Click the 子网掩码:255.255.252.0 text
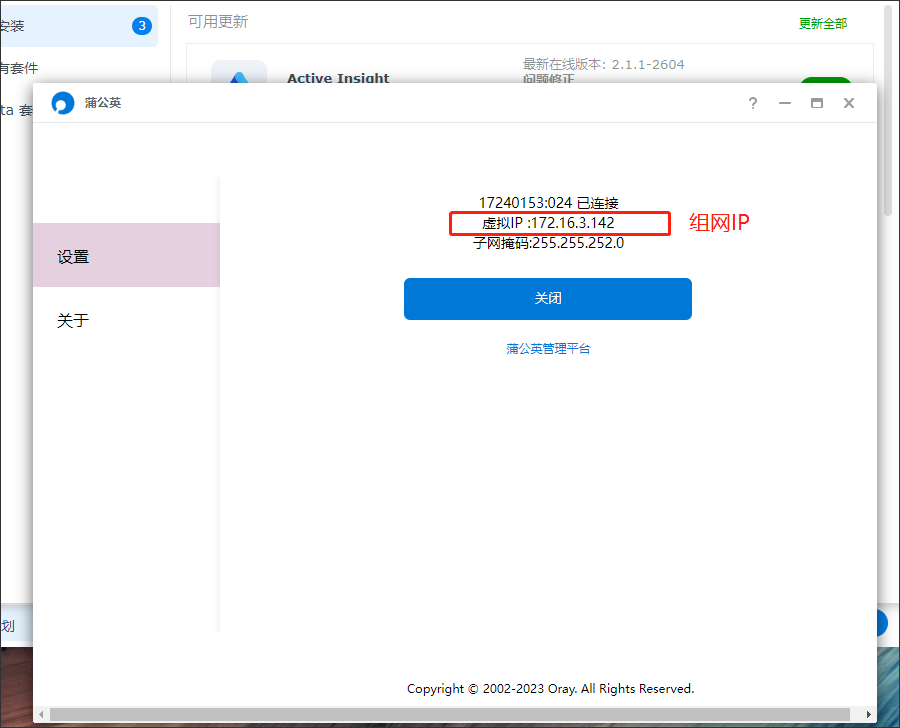Screen dimensions: 900x728 (x=548, y=243)
